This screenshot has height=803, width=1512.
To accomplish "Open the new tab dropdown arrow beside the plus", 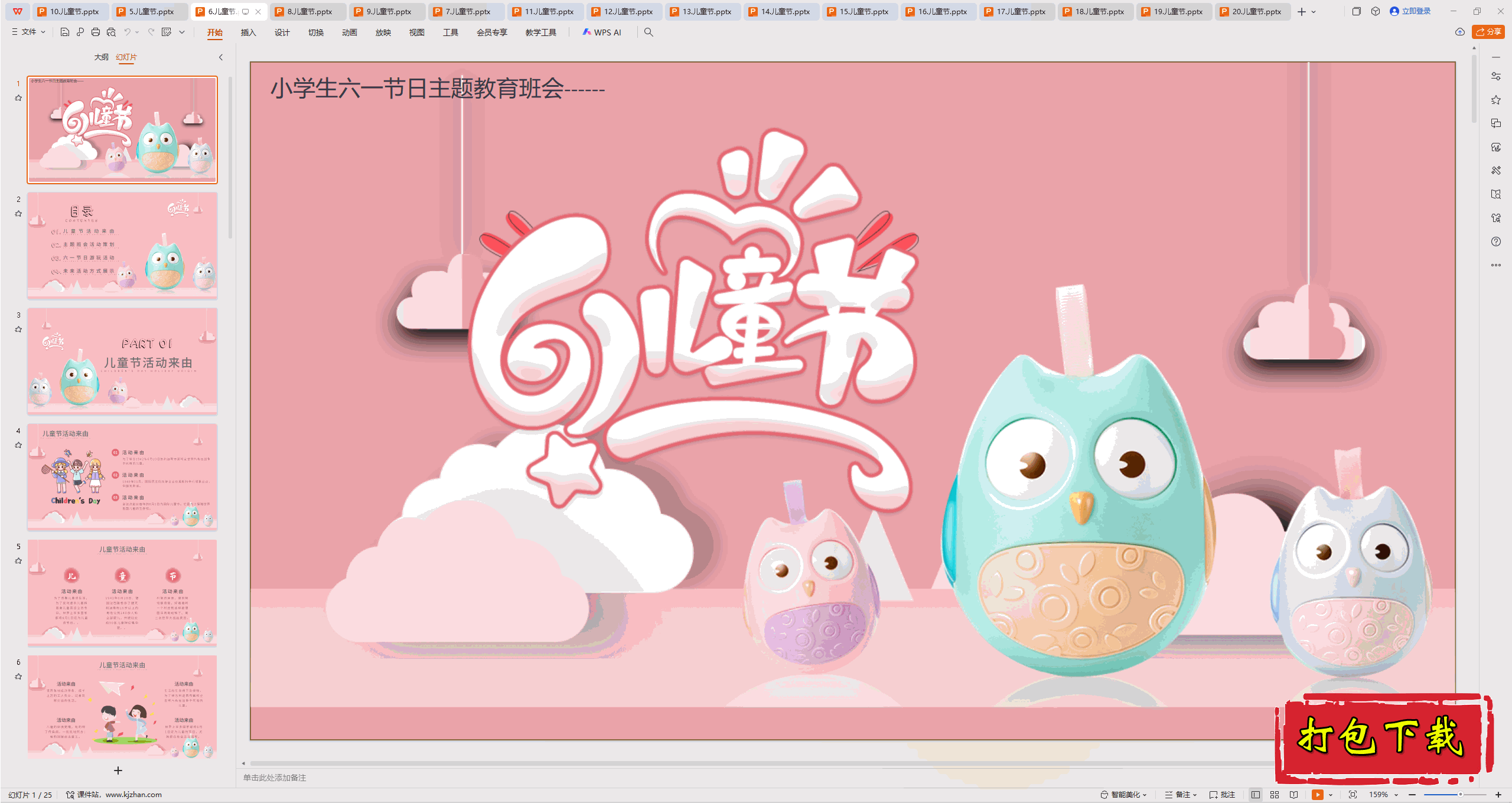I will (1314, 12).
